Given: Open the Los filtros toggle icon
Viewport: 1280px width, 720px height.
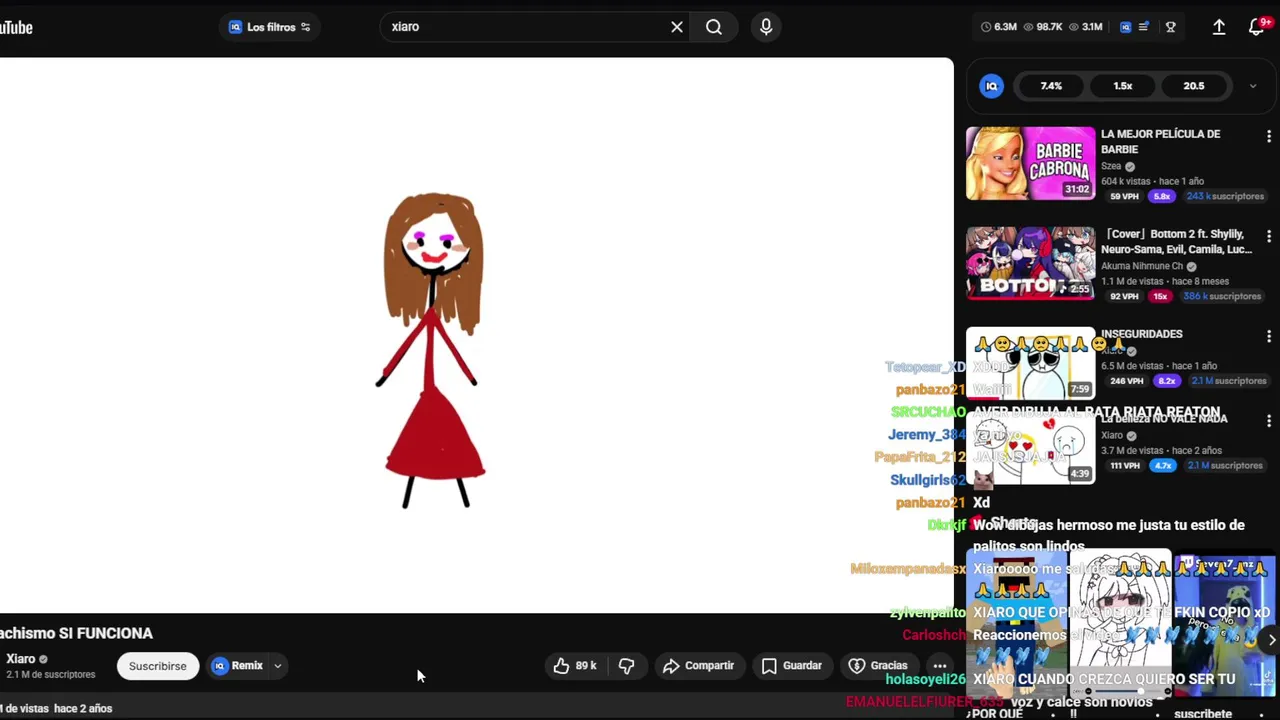Looking at the screenshot, I should pyautogui.click(x=305, y=27).
